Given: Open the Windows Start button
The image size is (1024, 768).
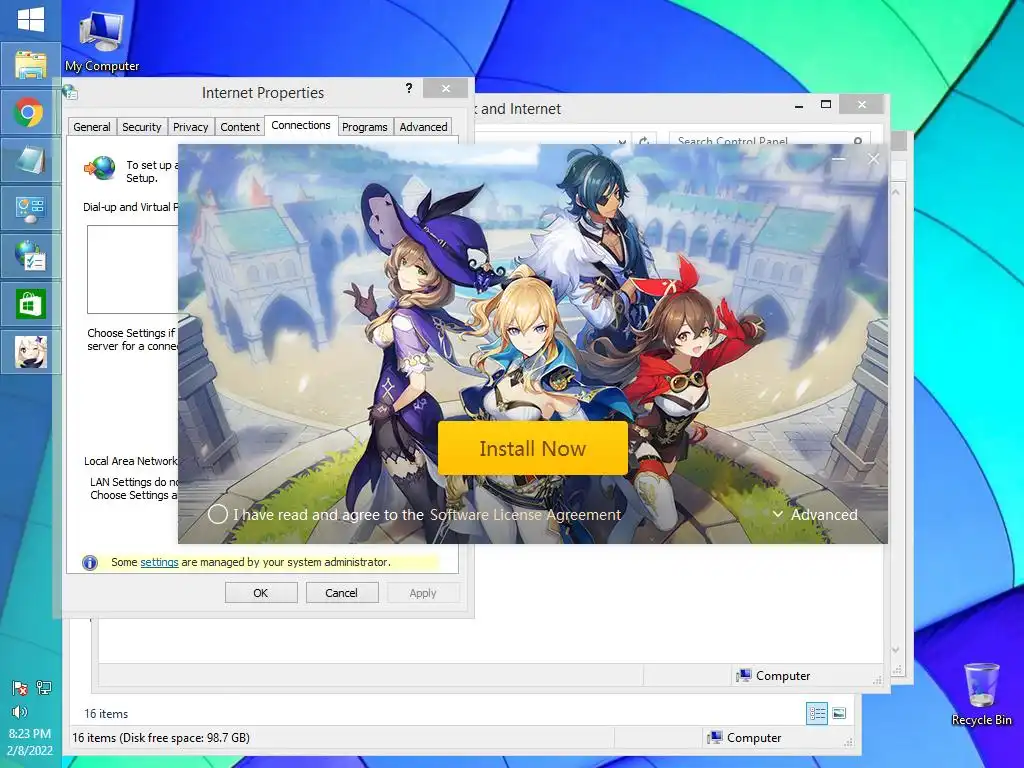Looking at the screenshot, I should click(x=30, y=19).
